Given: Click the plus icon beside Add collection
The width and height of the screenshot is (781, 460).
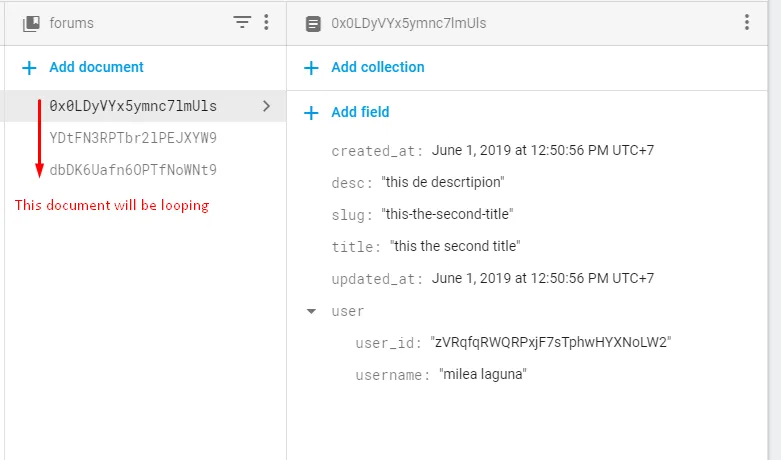Looking at the screenshot, I should click(311, 68).
